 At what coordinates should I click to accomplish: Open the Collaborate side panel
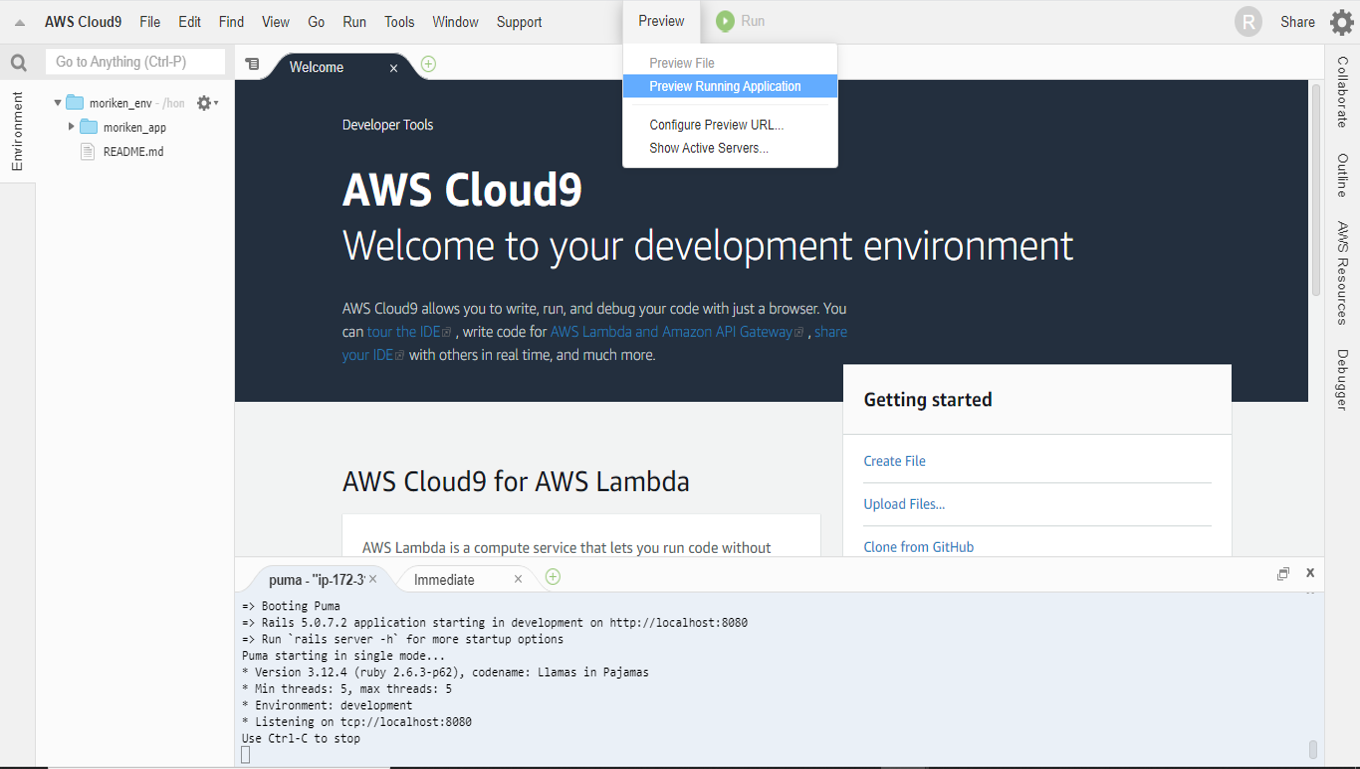(x=1342, y=92)
